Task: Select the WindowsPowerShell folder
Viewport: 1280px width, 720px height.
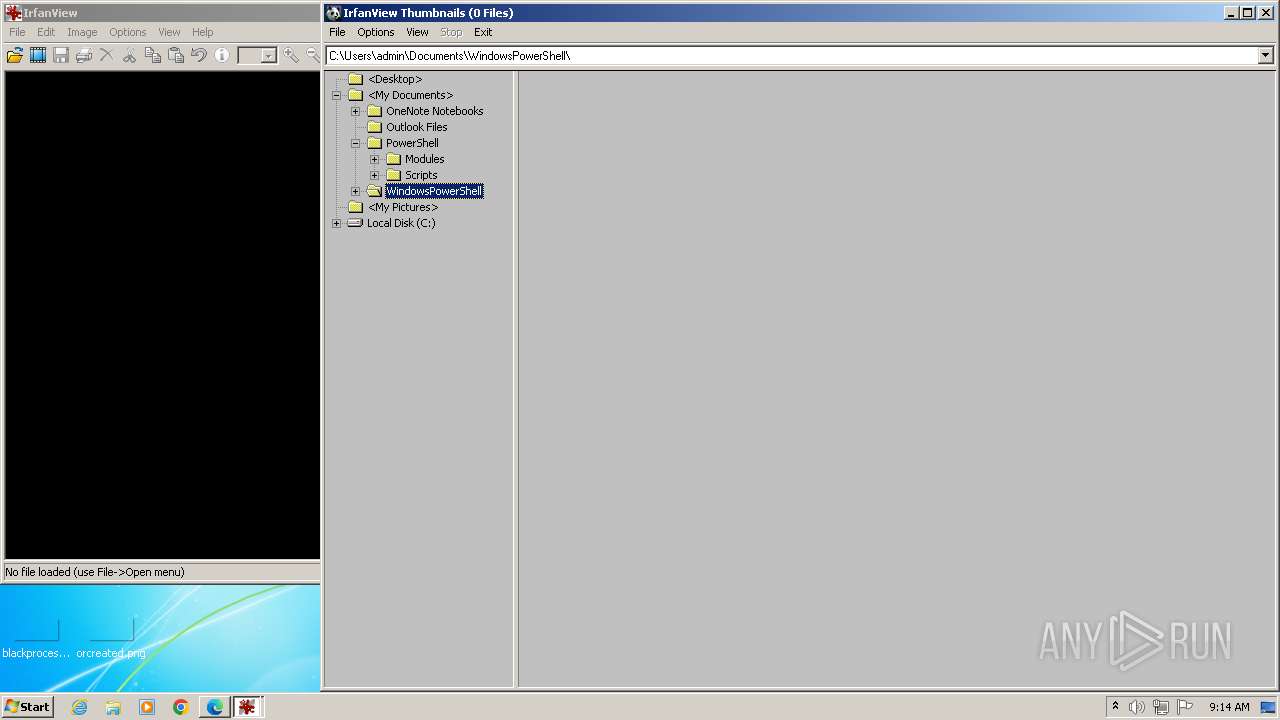Action: pyautogui.click(x=434, y=191)
